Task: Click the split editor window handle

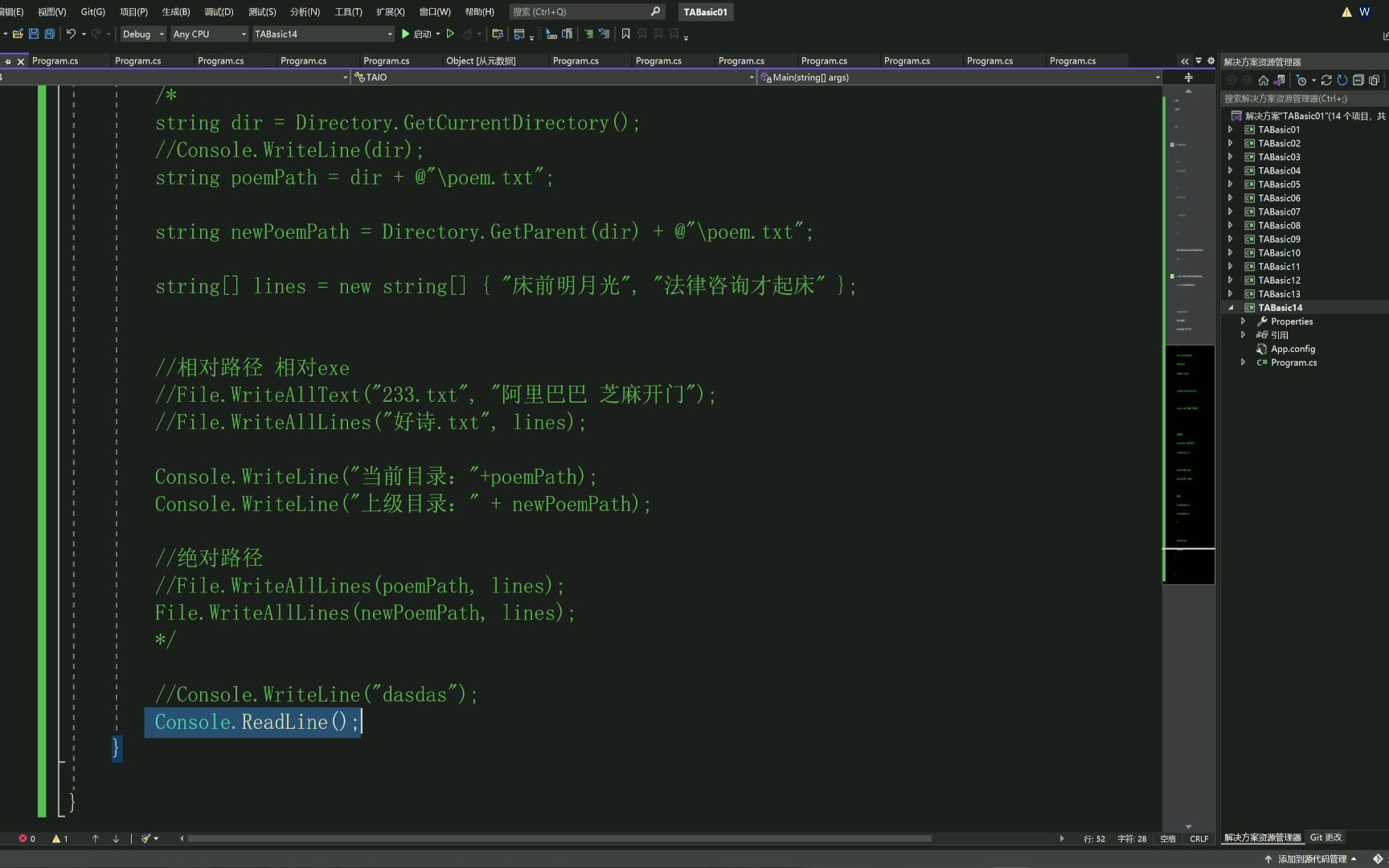Action: 1188,77
